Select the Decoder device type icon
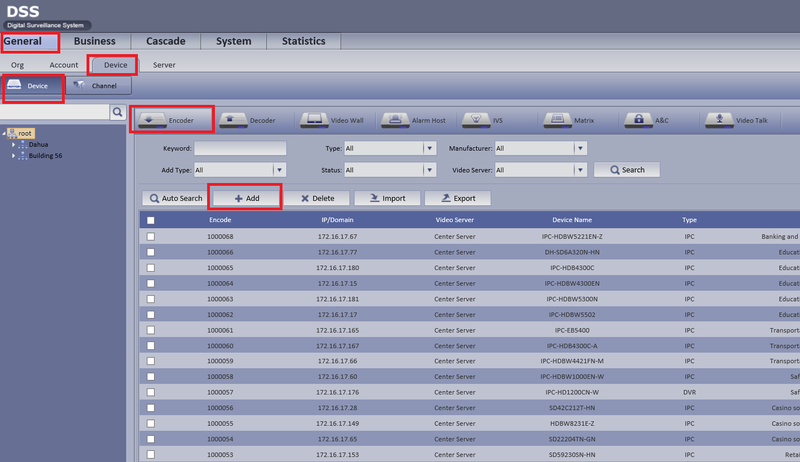Viewport: 800px width, 462px height. click(233, 120)
